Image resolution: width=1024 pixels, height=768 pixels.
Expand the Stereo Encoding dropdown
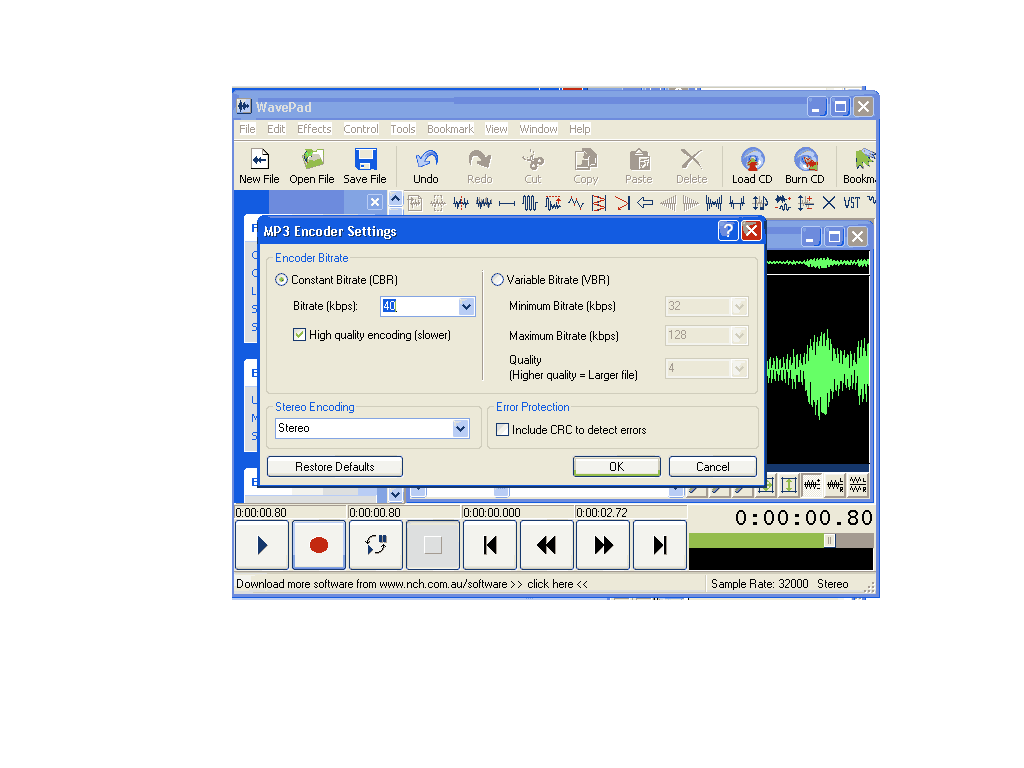(x=460, y=428)
